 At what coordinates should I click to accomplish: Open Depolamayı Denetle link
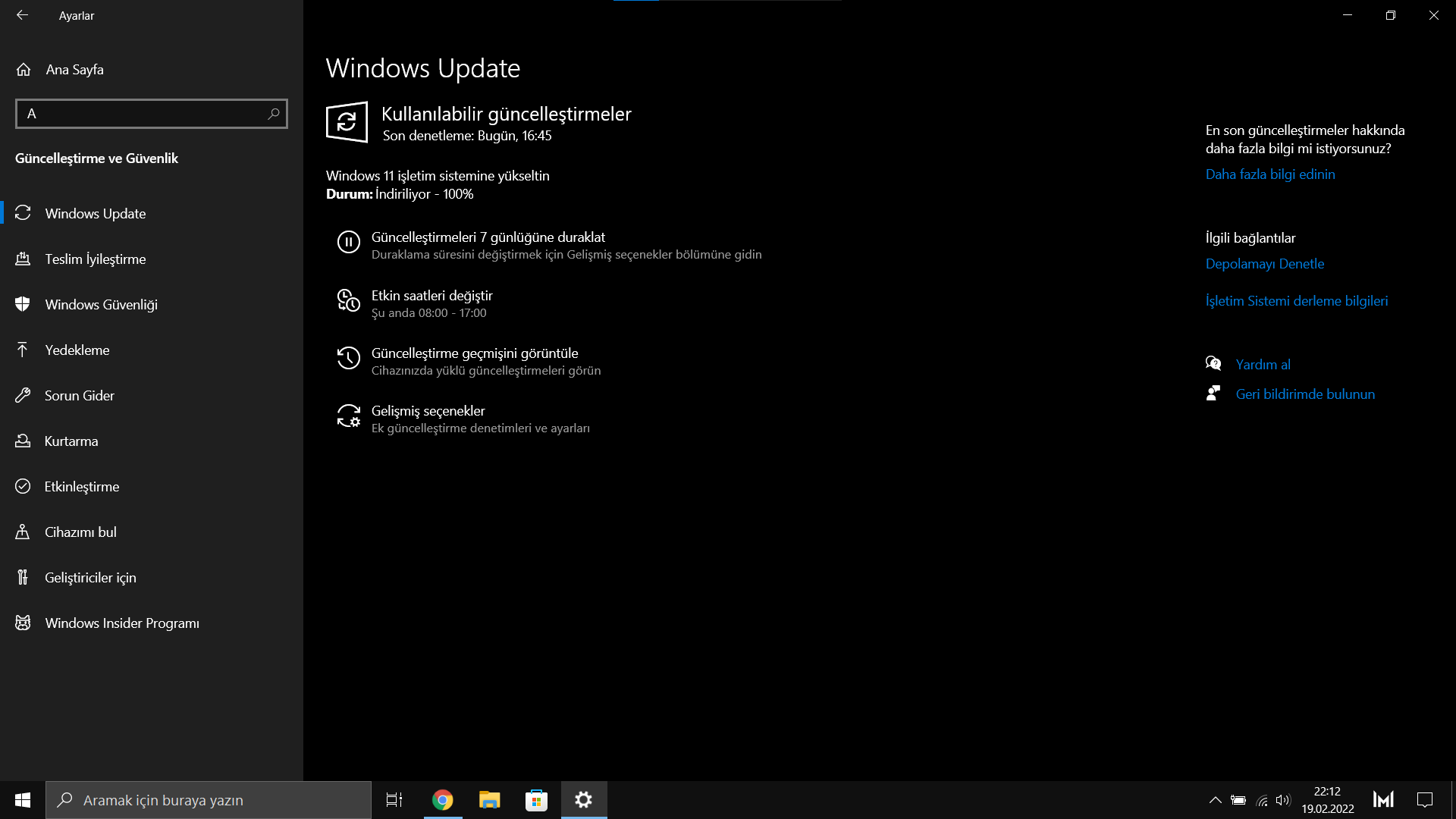[x=1265, y=264]
